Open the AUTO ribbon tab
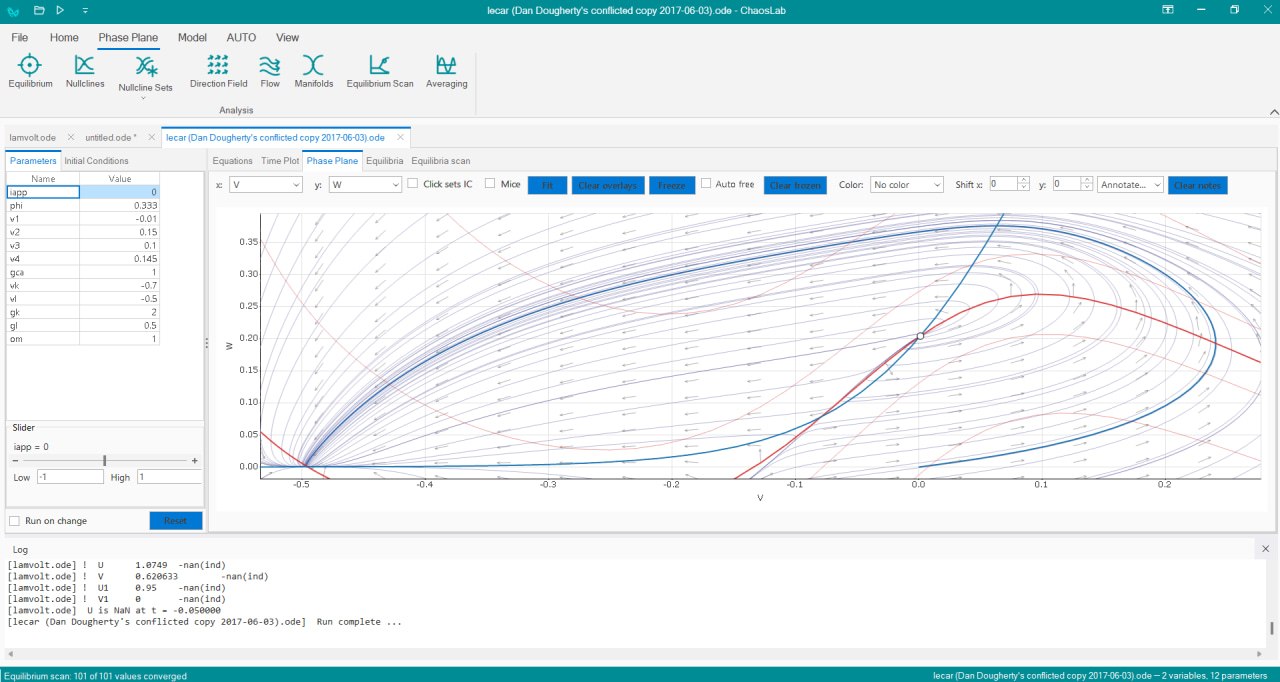This screenshot has width=1280, height=682. [x=241, y=38]
